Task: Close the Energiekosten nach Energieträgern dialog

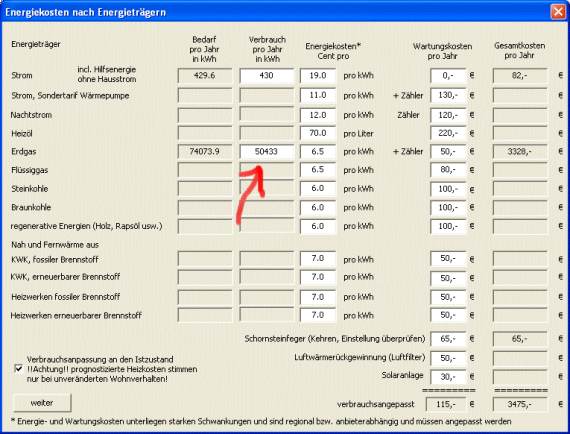Action: tap(558, 12)
